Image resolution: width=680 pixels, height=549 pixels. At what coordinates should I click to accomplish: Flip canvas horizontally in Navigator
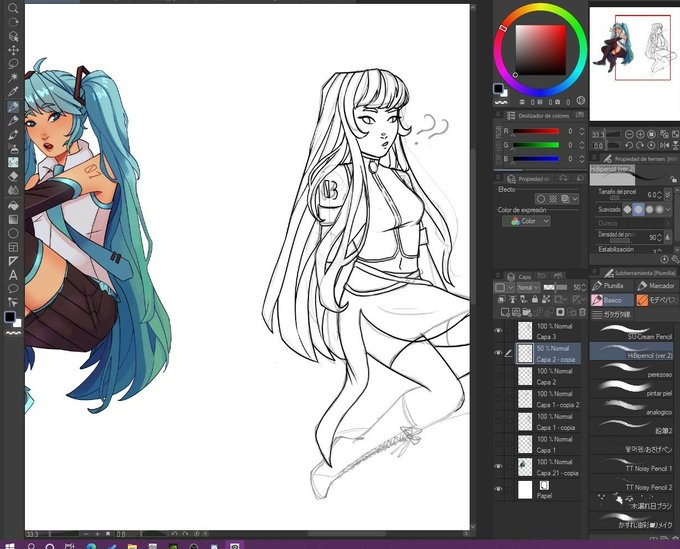point(664,146)
